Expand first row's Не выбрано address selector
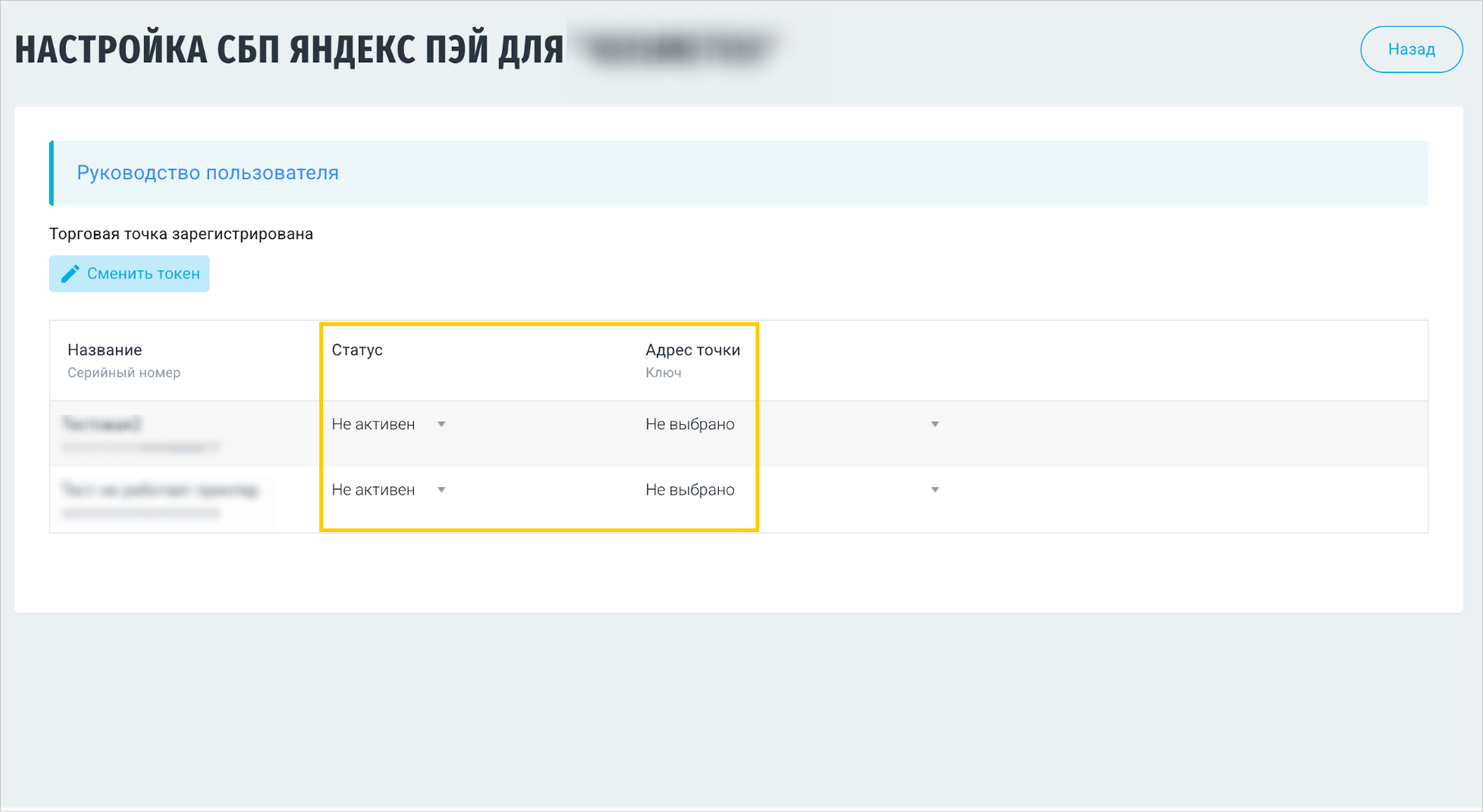This screenshot has width=1483, height=812. [x=690, y=425]
